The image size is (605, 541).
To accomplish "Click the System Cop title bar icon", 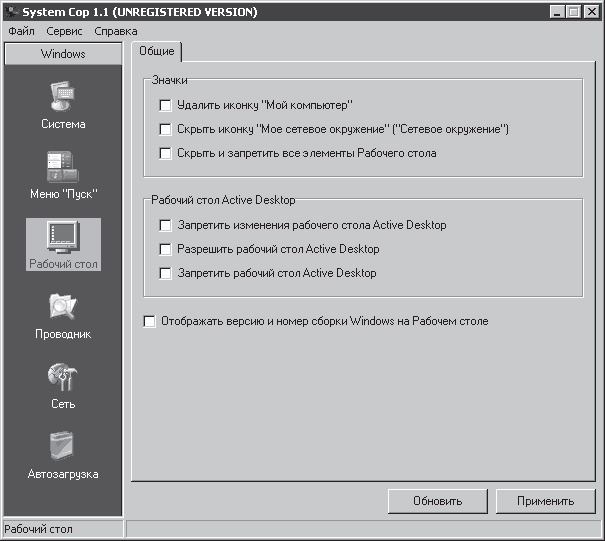I will [11, 12].
